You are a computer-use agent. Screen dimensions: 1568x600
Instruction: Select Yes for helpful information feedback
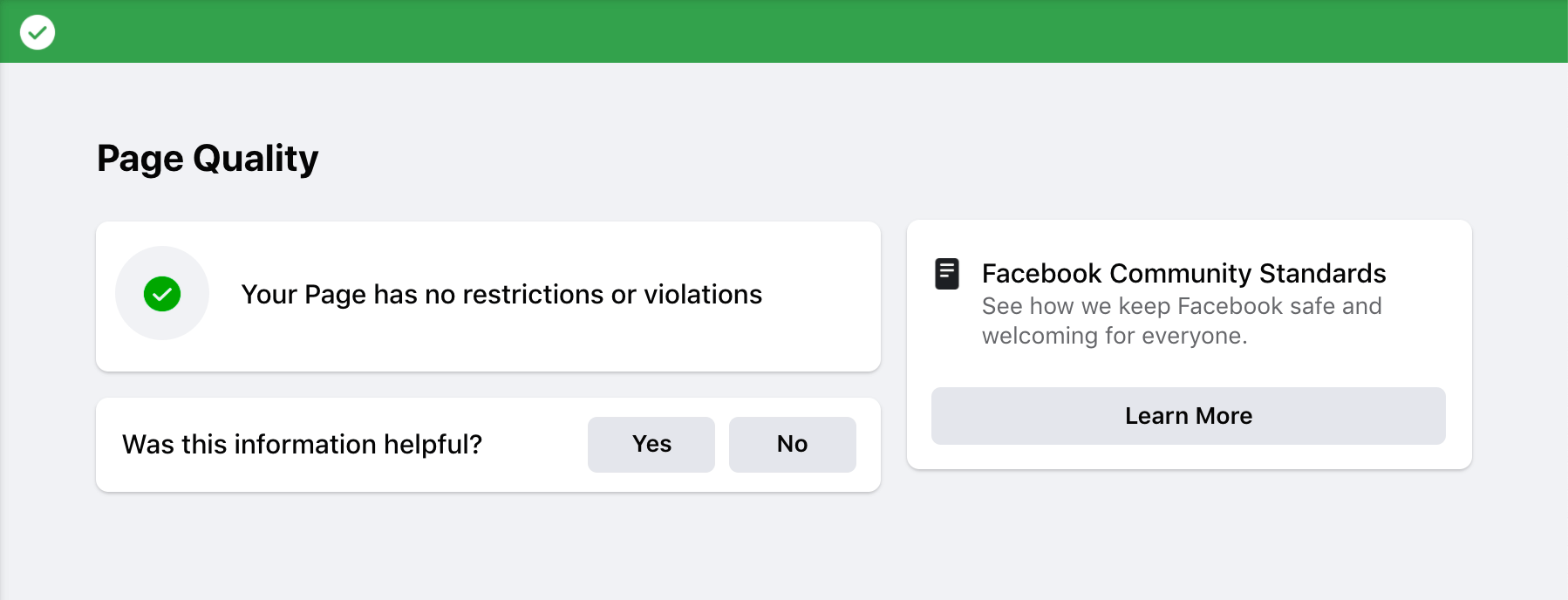(x=651, y=444)
